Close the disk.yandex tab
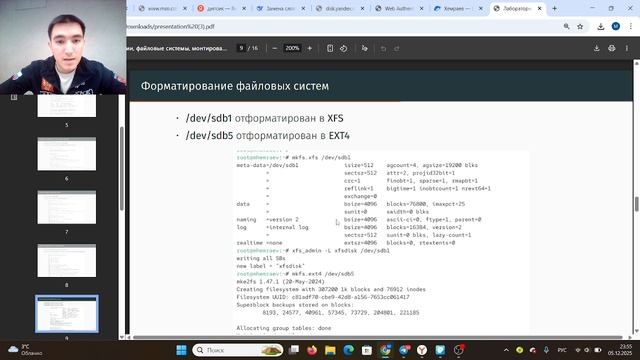The height and width of the screenshot is (360, 640). [362, 8]
